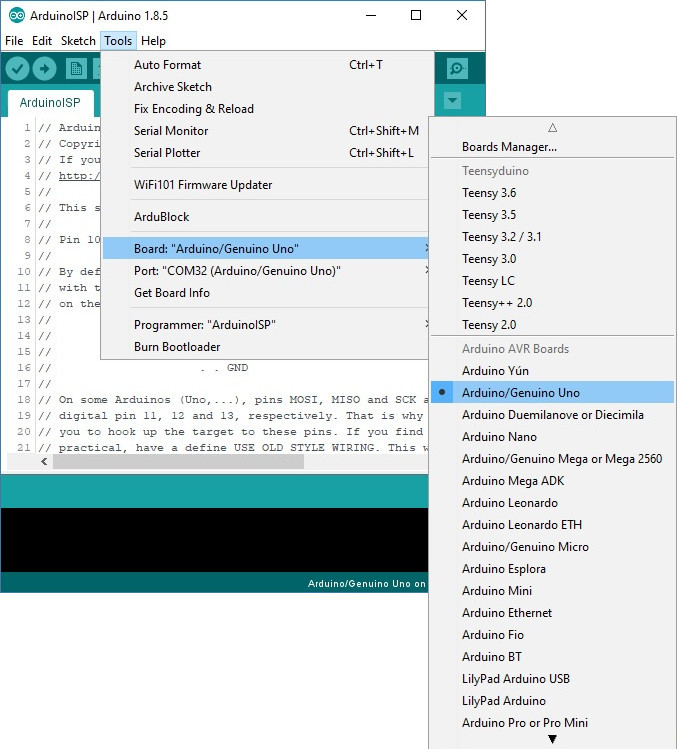
Task: Minimize the Arduino window
Action: (x=371, y=15)
